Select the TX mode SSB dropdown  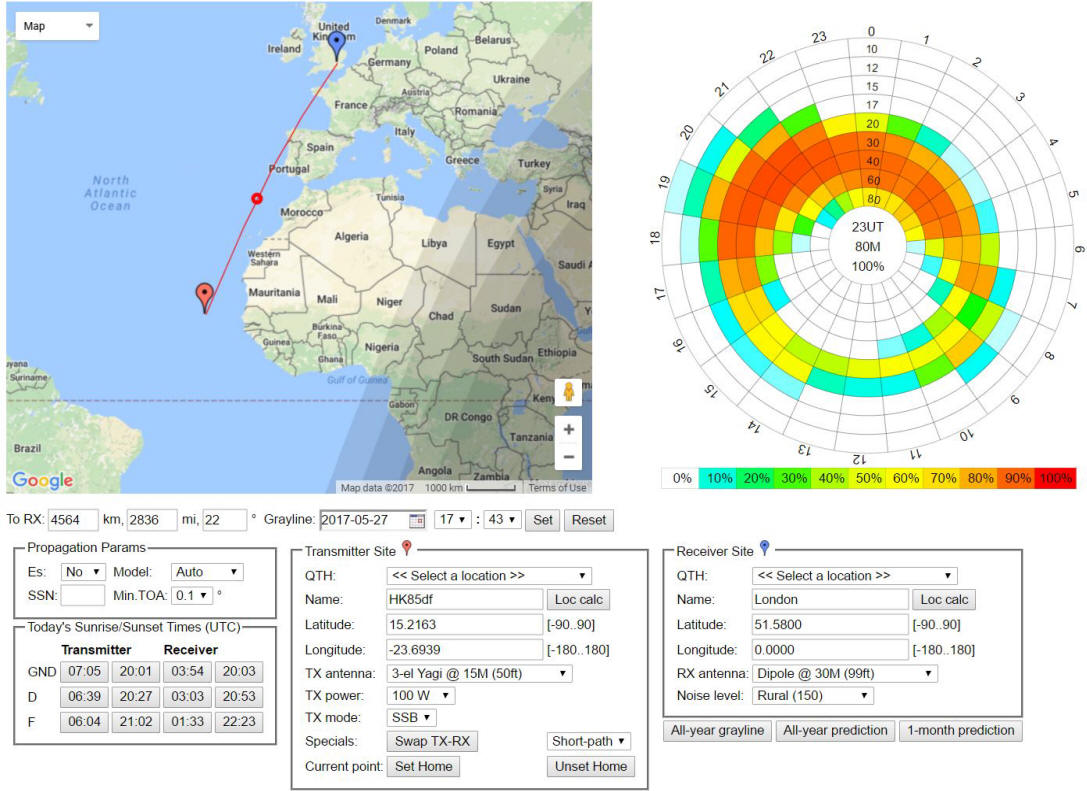pyautogui.click(x=411, y=718)
